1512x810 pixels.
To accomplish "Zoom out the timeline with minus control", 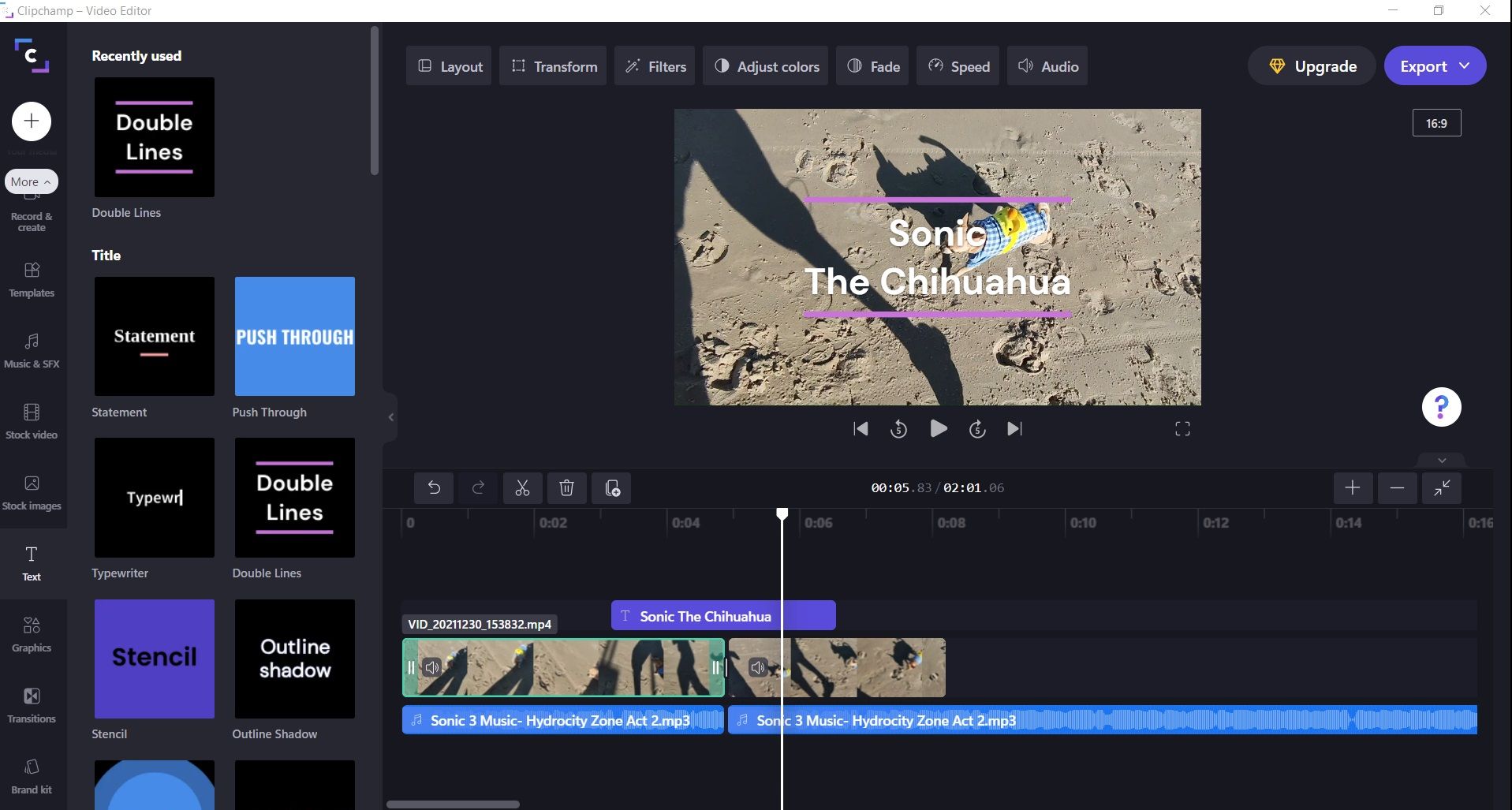I will [1397, 487].
